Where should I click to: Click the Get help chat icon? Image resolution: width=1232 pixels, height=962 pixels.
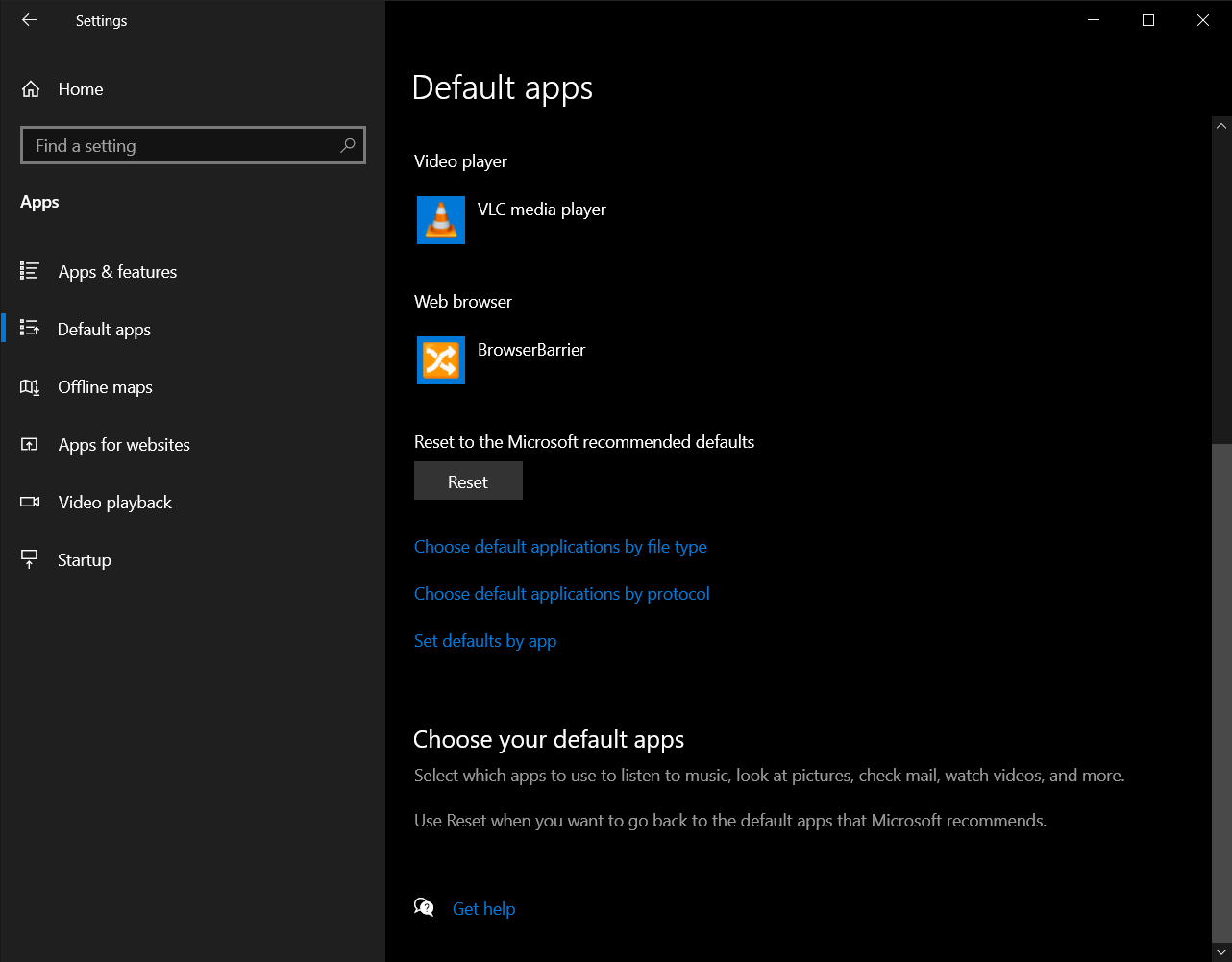click(424, 907)
